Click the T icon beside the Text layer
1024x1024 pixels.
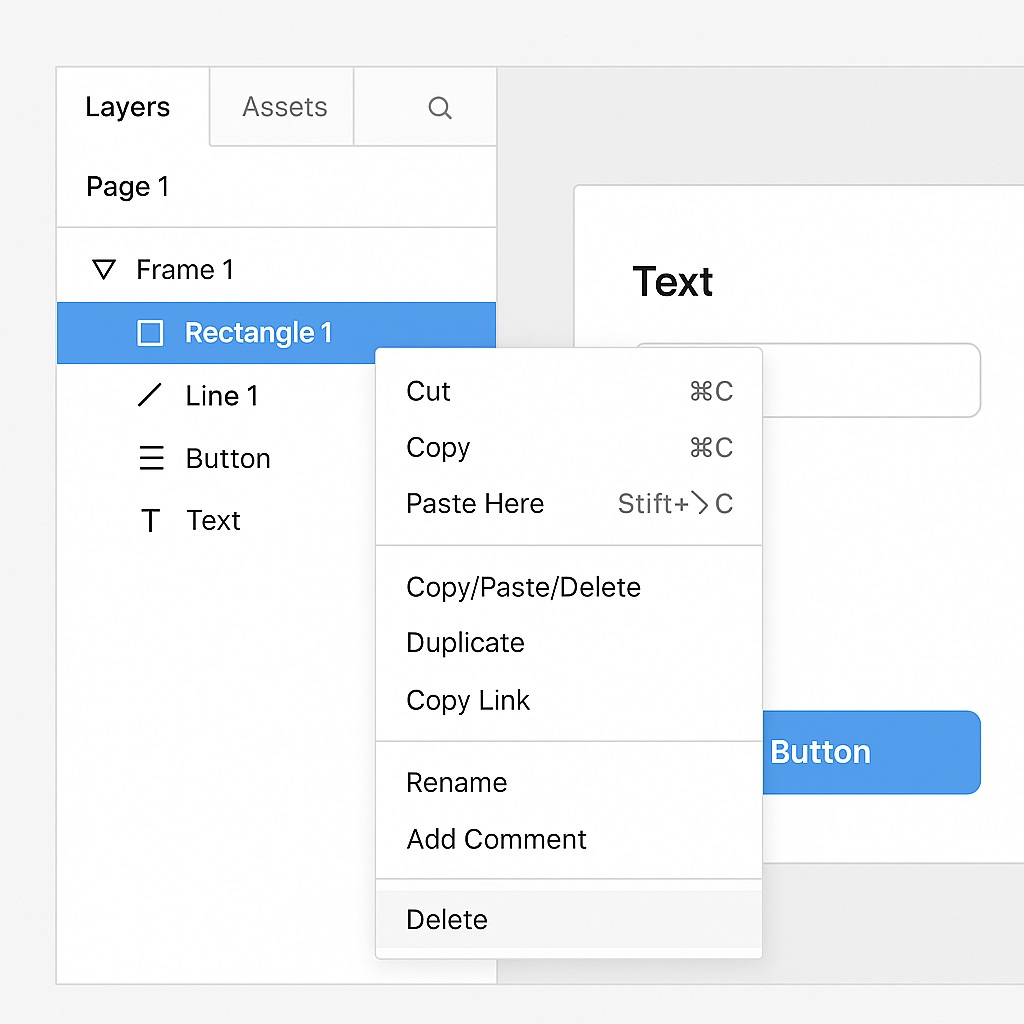point(150,520)
